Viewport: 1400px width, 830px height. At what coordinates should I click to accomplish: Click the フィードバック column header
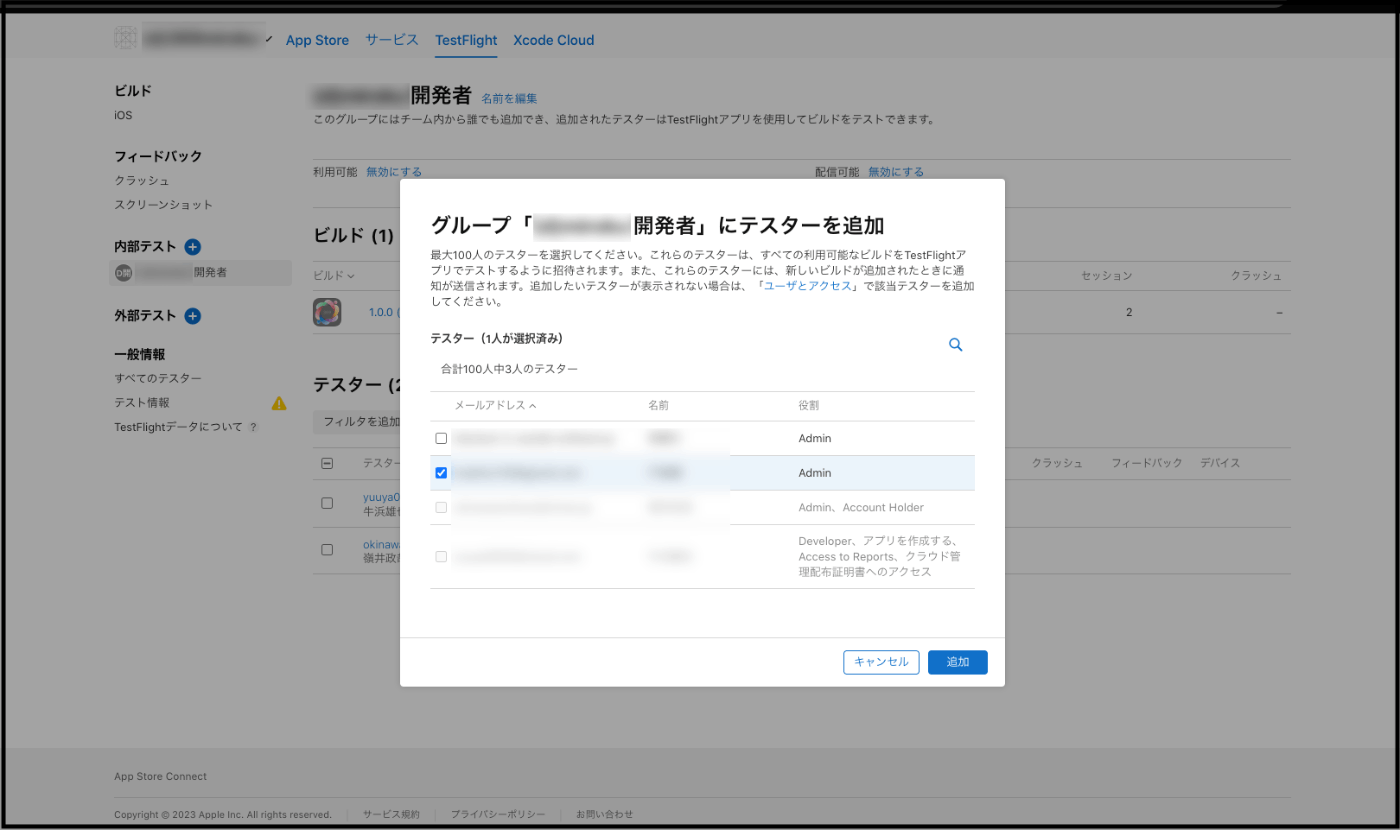click(1147, 463)
